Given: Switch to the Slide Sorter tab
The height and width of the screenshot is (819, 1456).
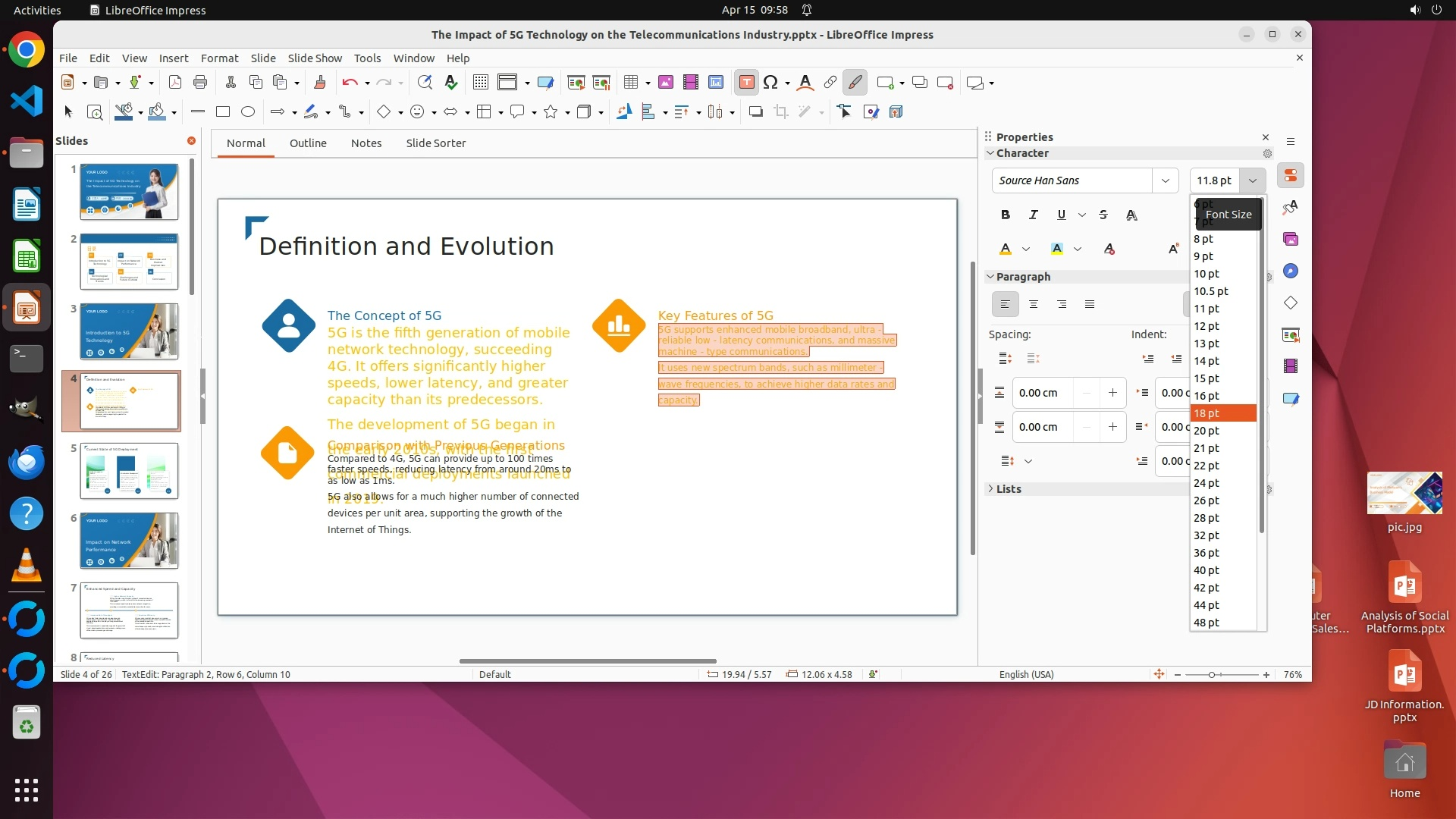Looking at the screenshot, I should 435,143.
